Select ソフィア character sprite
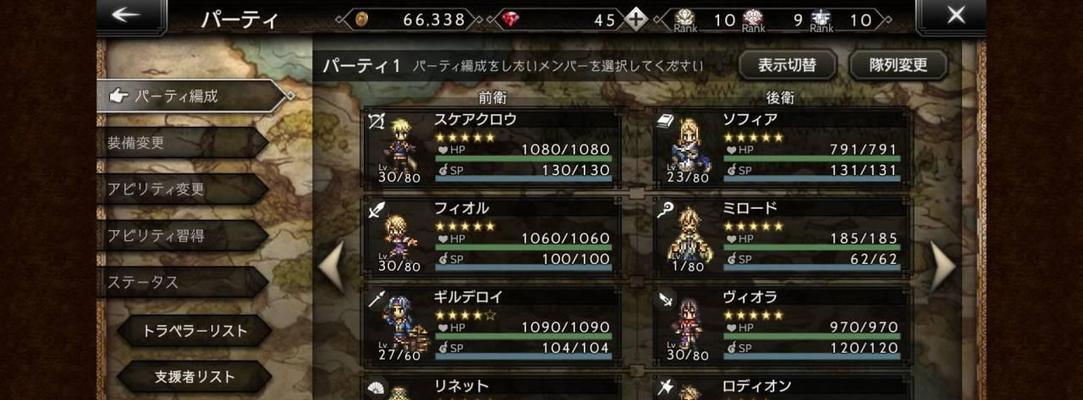 pyautogui.click(x=688, y=147)
